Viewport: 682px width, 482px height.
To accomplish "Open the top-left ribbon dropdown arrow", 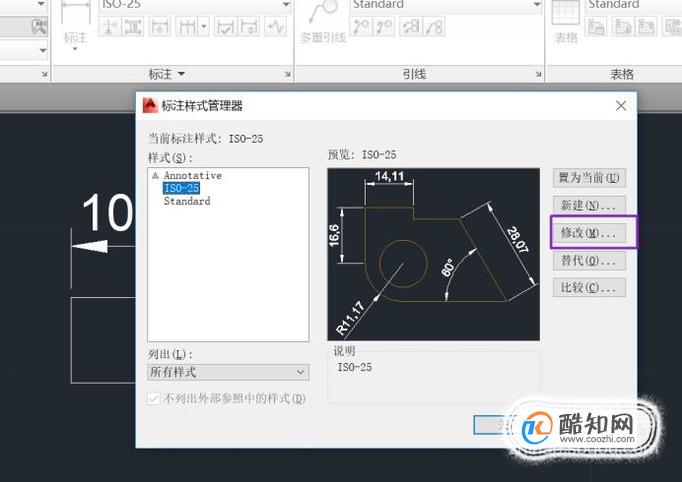I will pyautogui.click(x=42, y=4).
